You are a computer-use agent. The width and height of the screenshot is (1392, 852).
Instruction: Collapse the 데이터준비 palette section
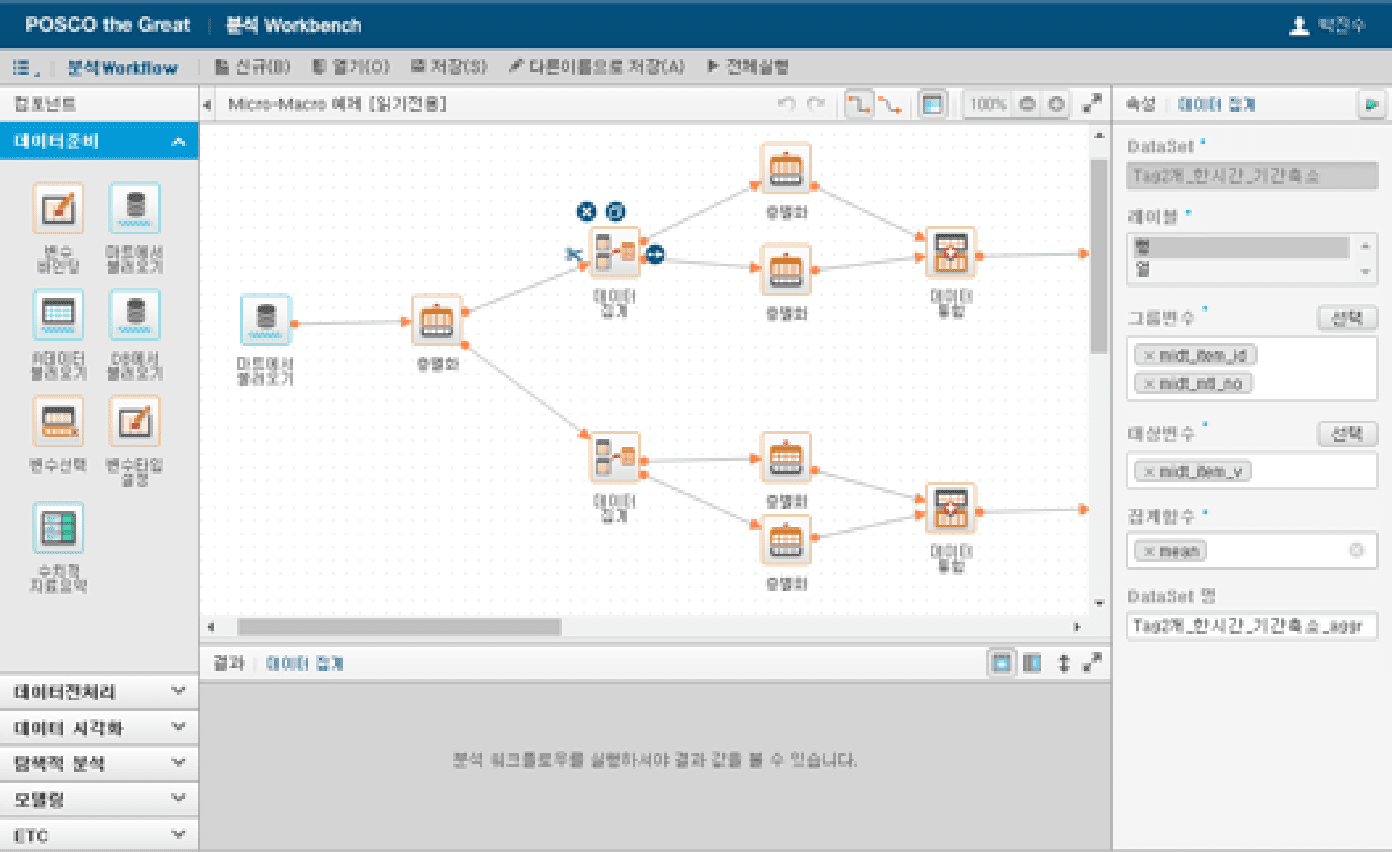point(99,141)
